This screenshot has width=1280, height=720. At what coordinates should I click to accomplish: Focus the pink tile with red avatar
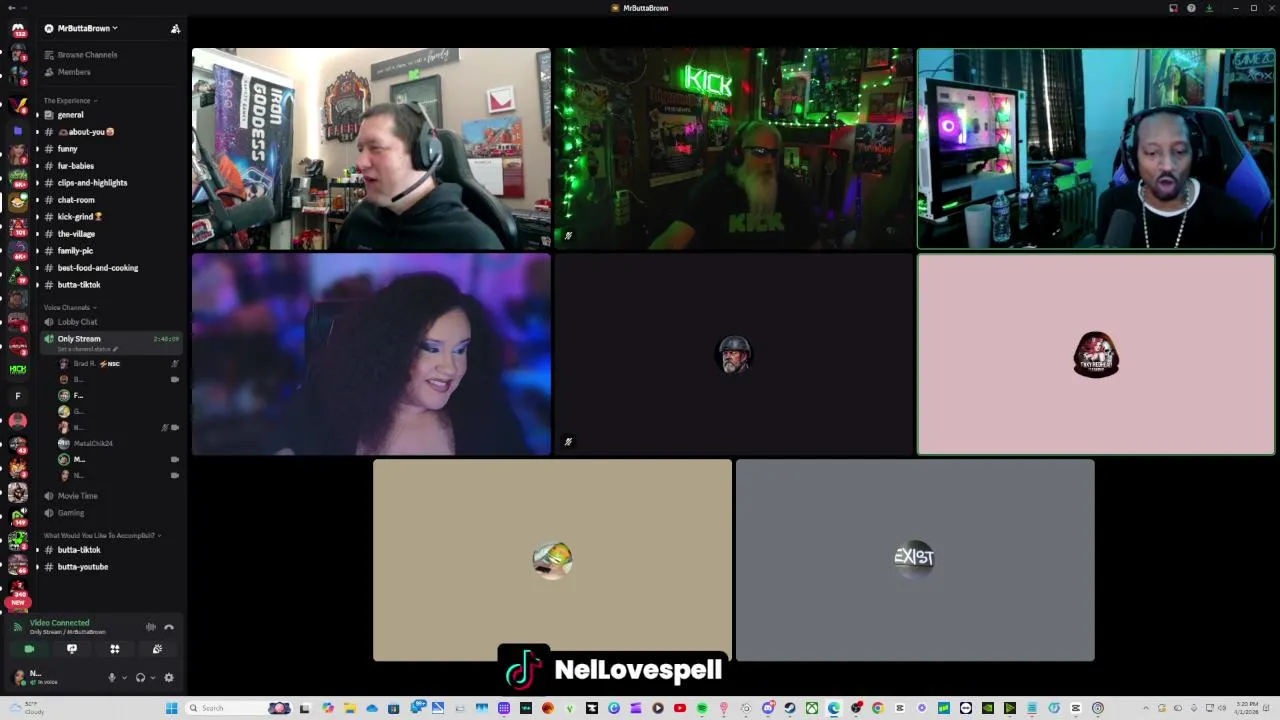pyautogui.click(x=1096, y=354)
